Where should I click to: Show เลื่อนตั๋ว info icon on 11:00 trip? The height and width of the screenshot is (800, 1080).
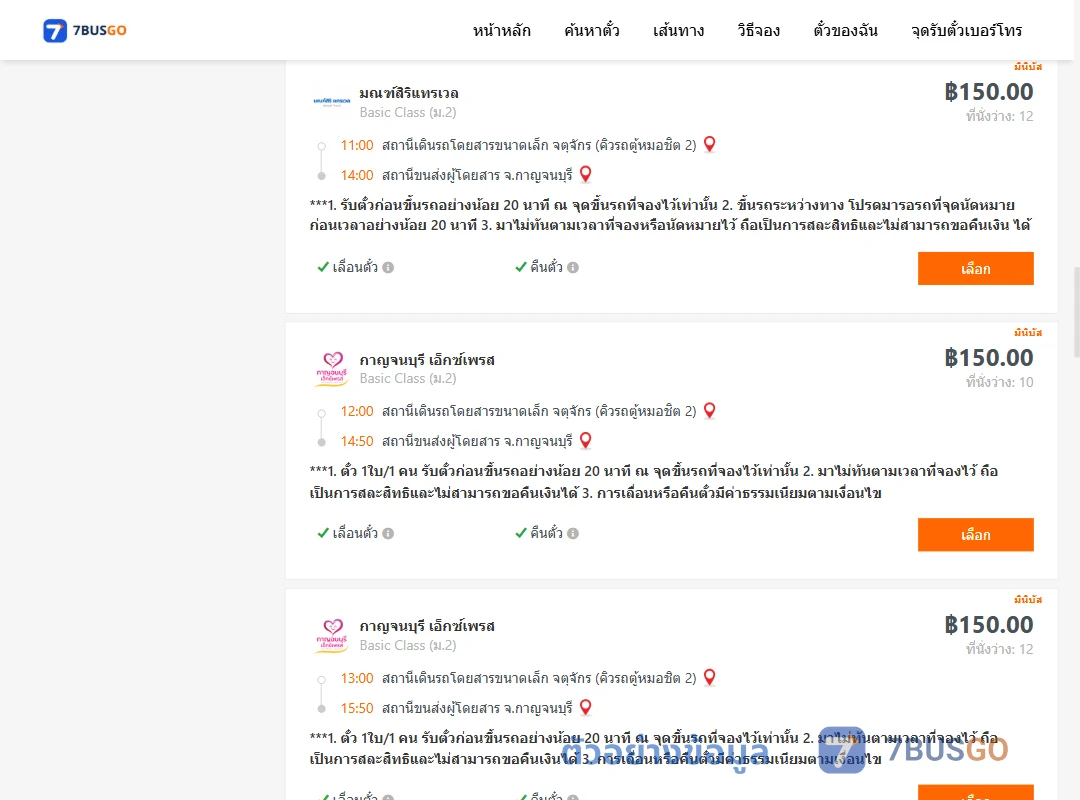[x=388, y=267]
